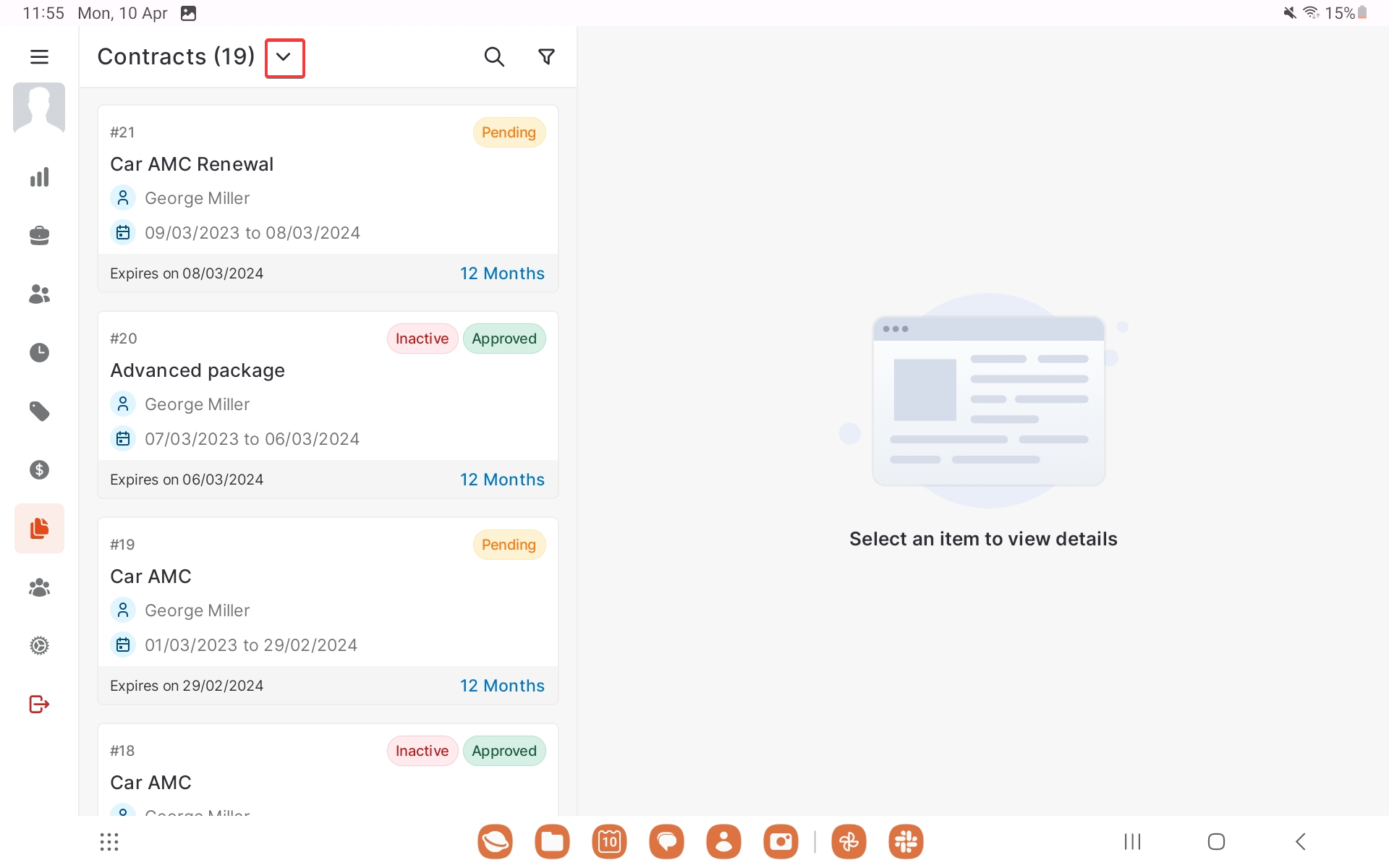Viewport: 1389px width, 868px height.
Task: Select the Contracts documents sidebar item
Action: (39, 528)
